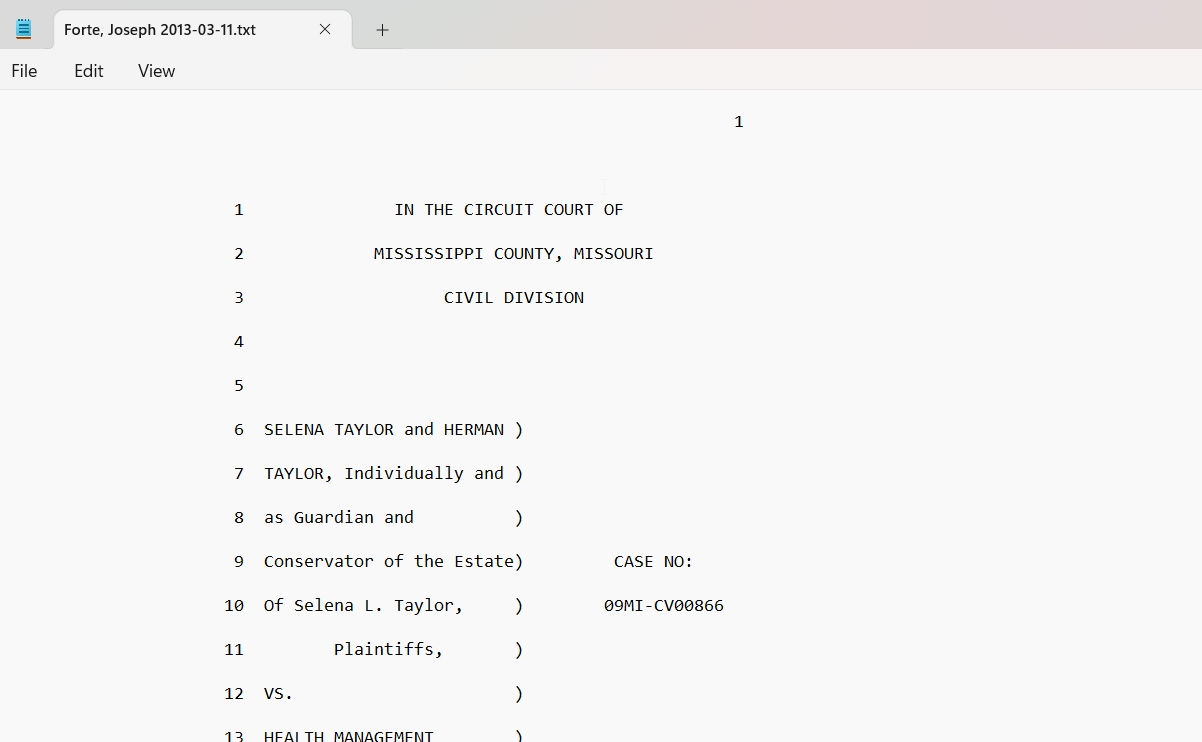Set cursor in "SELENA TAYLOR and HERMAN" line
The width and height of the screenshot is (1202, 742).
click(x=383, y=430)
